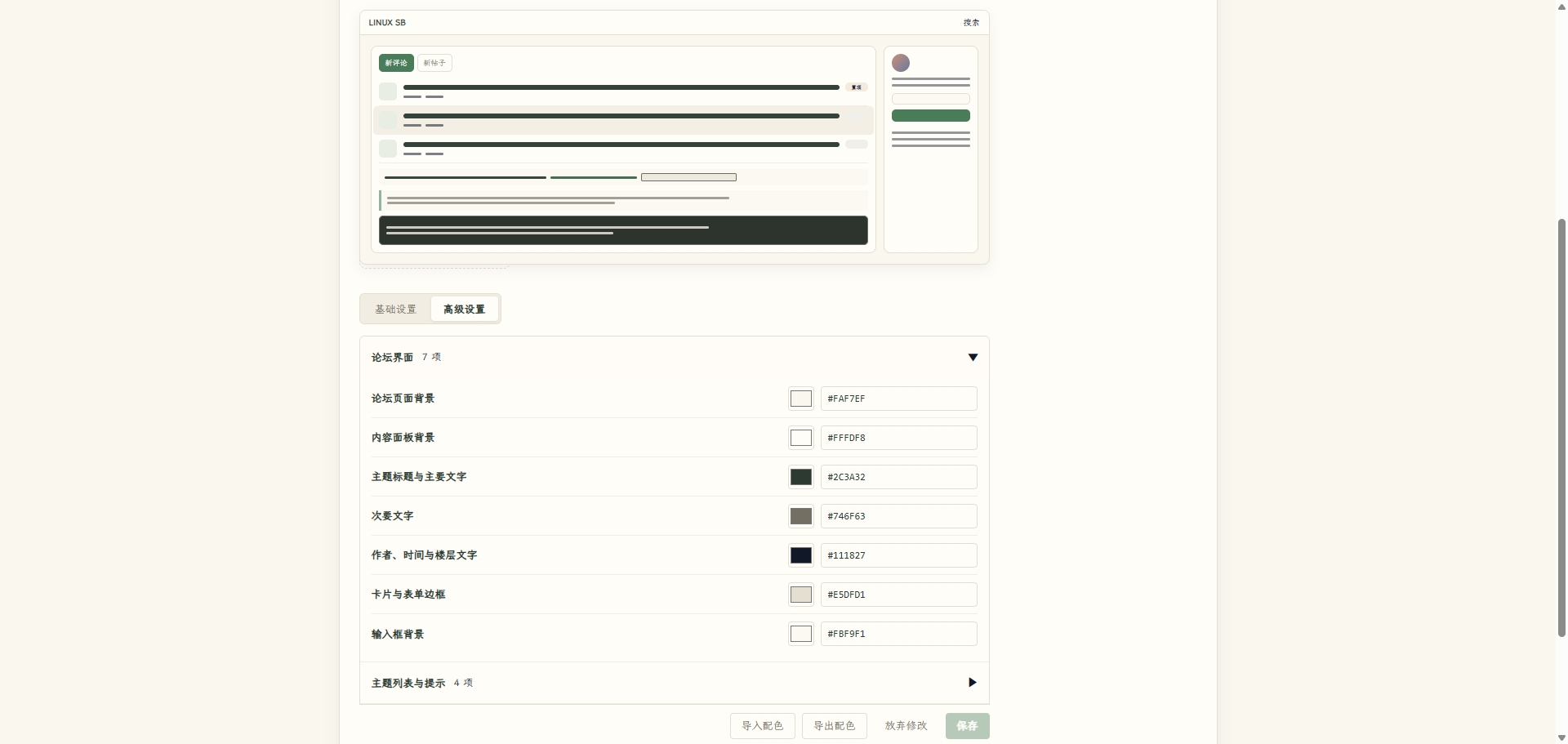Focus the #E5DFD1 hex input field
This screenshot has width=1568, height=744.
[x=899, y=595]
